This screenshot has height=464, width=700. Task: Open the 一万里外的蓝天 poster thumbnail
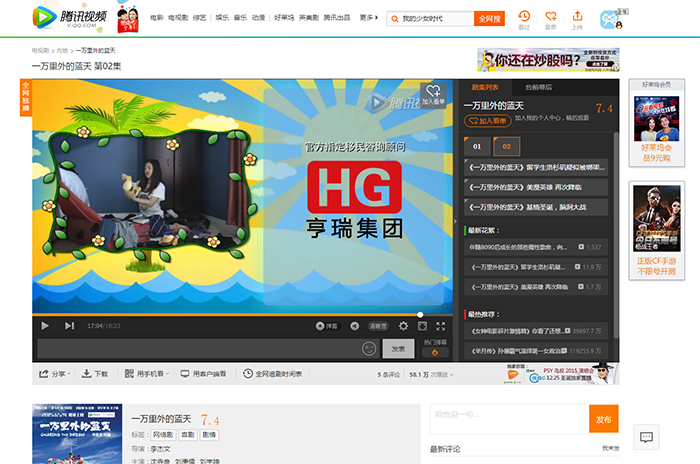tap(77, 434)
